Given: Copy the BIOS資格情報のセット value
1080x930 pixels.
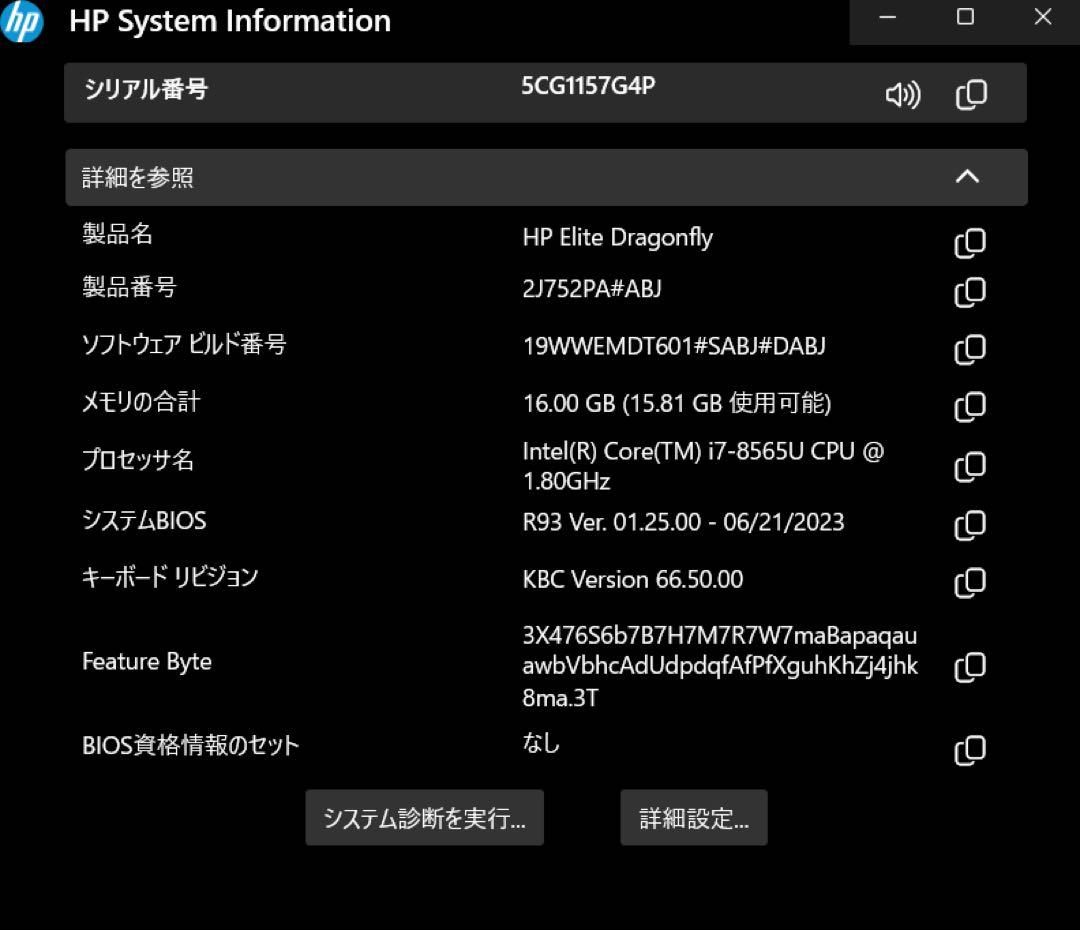Looking at the screenshot, I should pyautogui.click(x=970, y=750).
